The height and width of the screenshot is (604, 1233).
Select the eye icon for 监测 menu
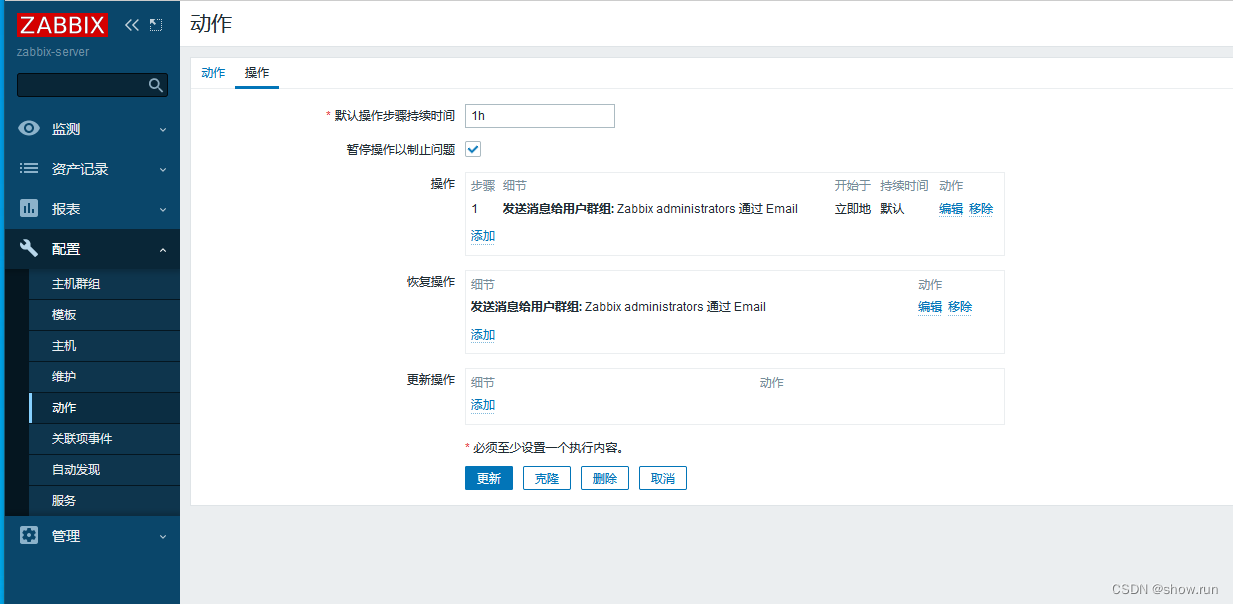(29, 128)
